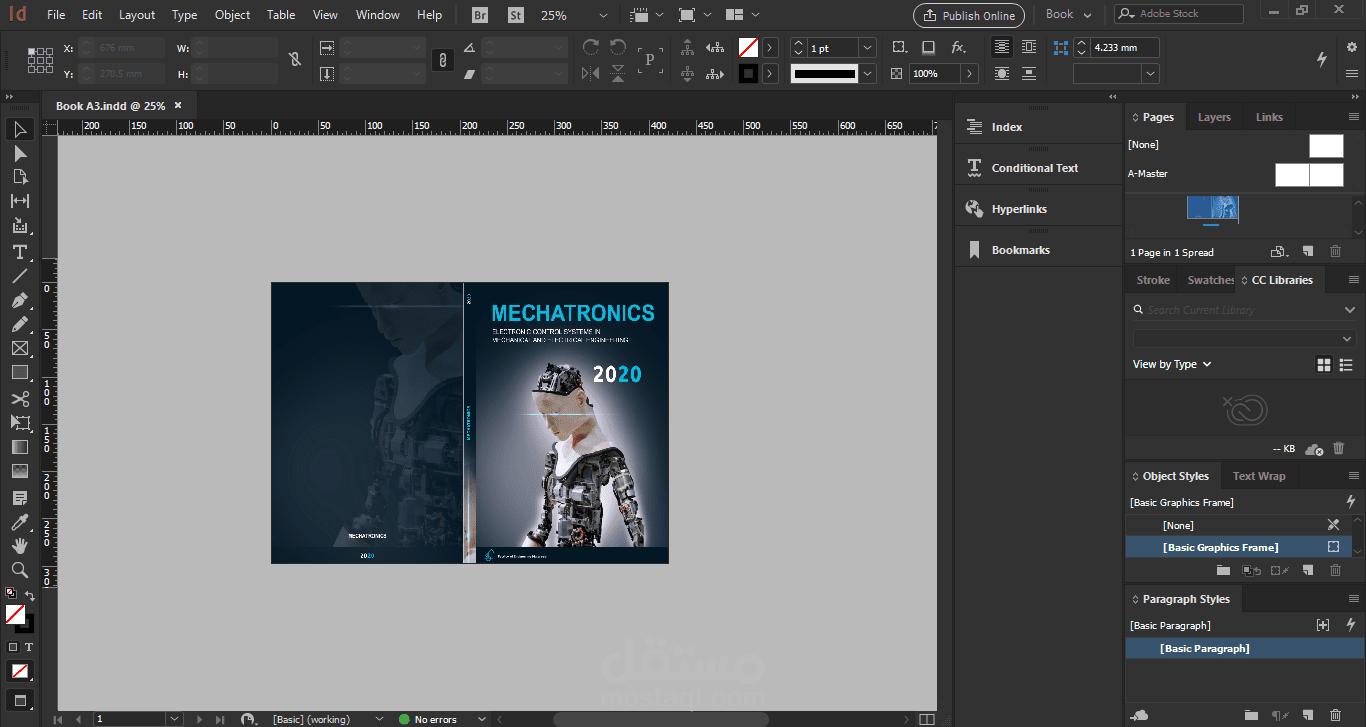Select the Line tool
Viewport: 1366px width, 727px height.
coord(19,276)
